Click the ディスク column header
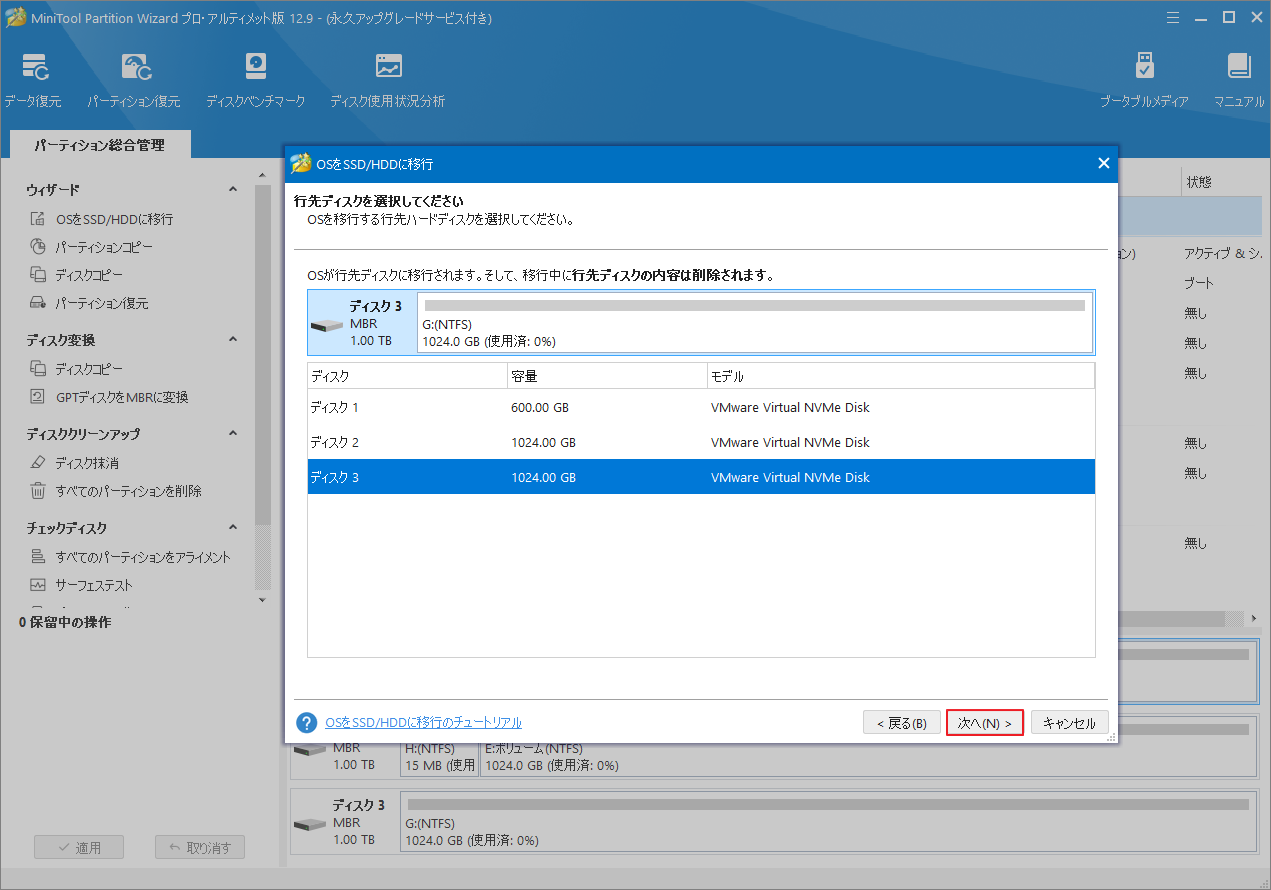Screen dimensions: 1271x890 [407, 376]
